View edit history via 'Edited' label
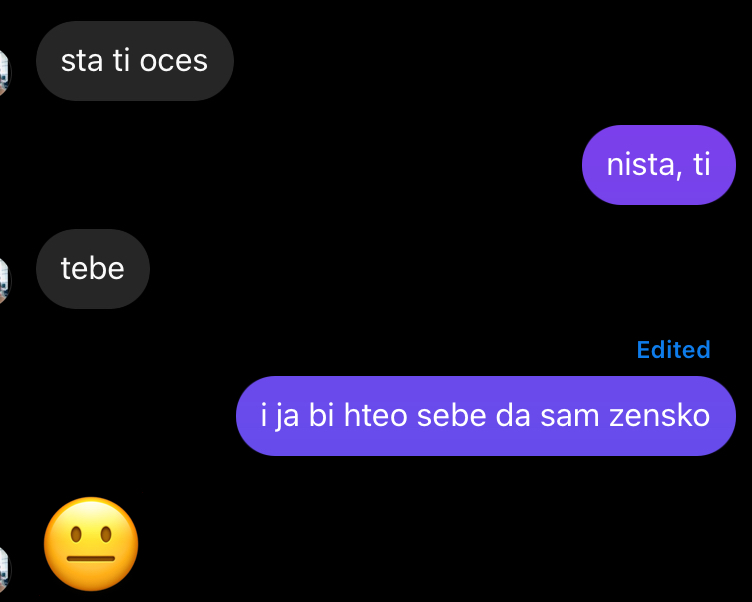This screenshot has height=602, width=752. (x=673, y=350)
